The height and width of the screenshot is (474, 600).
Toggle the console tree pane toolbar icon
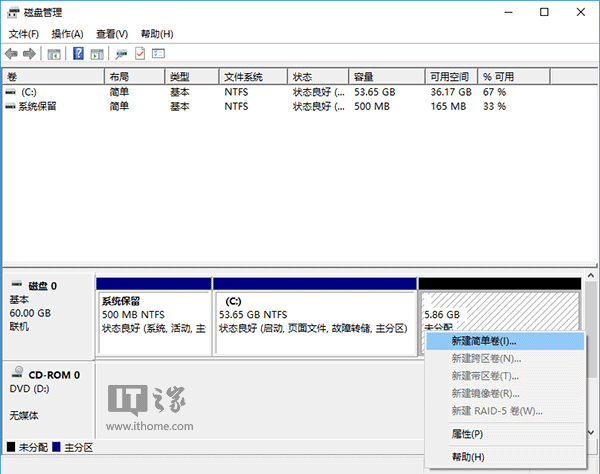(54, 54)
